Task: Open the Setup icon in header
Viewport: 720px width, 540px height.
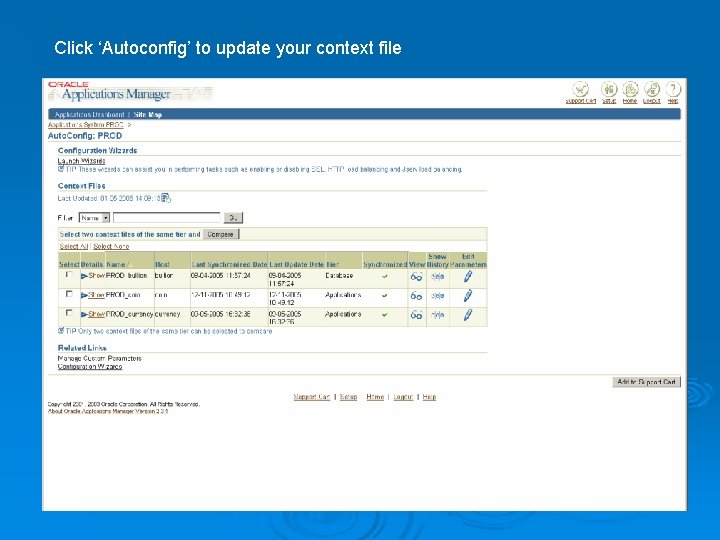Action: 609,89
